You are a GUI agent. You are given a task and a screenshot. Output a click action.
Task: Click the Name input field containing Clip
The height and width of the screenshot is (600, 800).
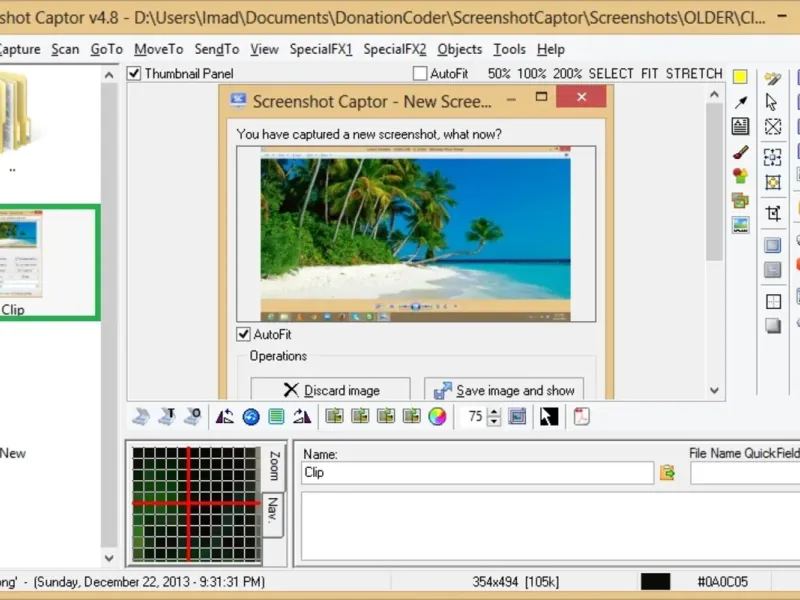point(477,472)
